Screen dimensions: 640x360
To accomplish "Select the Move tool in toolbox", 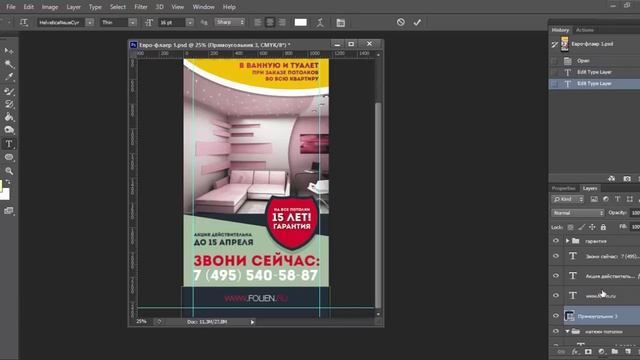I will click(9, 51).
